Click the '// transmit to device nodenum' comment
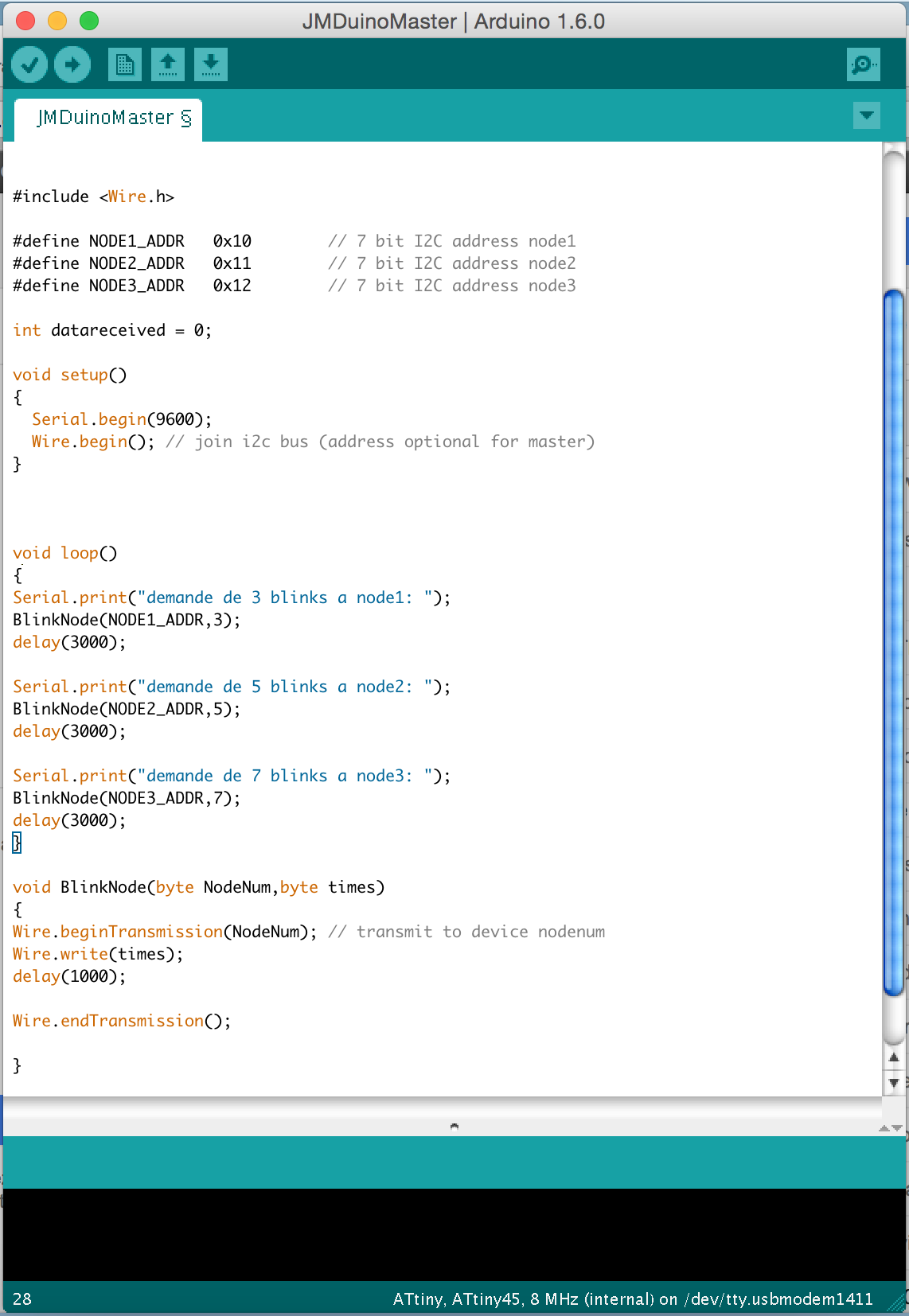The height and width of the screenshot is (1316, 909). click(466, 932)
